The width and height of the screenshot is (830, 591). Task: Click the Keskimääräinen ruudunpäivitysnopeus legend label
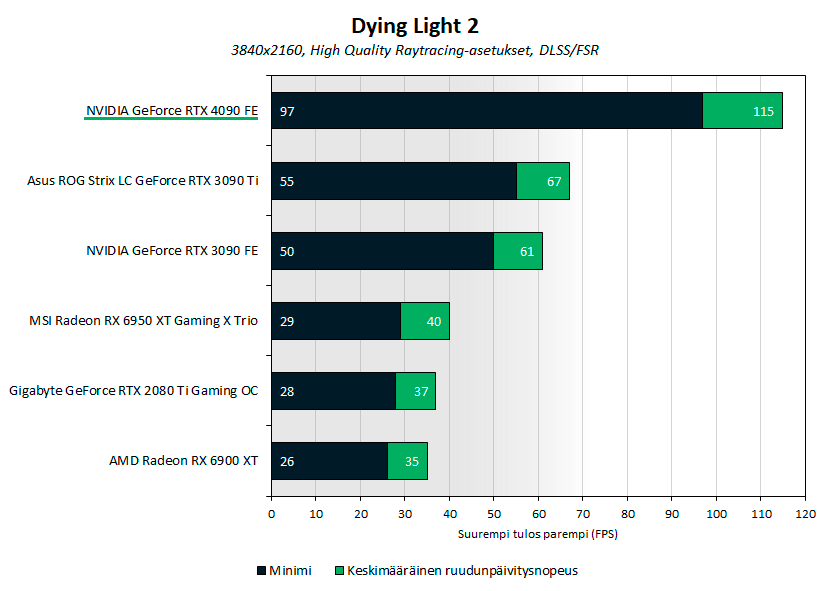463,571
